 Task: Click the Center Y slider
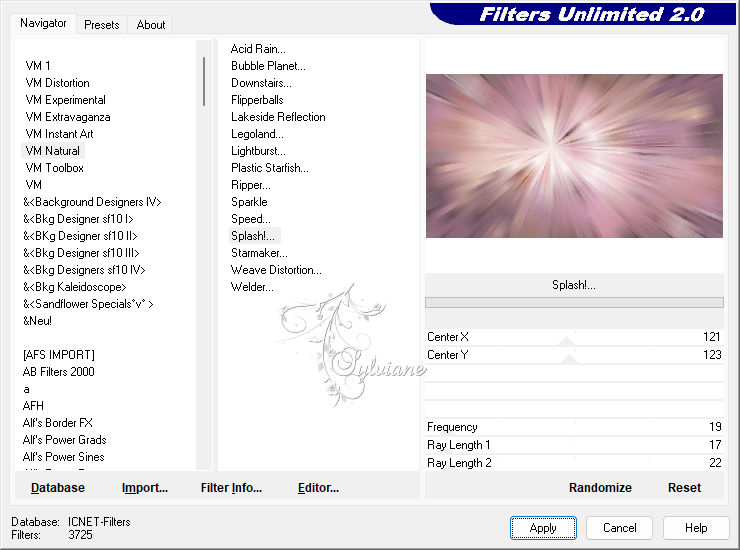[x=574, y=355]
